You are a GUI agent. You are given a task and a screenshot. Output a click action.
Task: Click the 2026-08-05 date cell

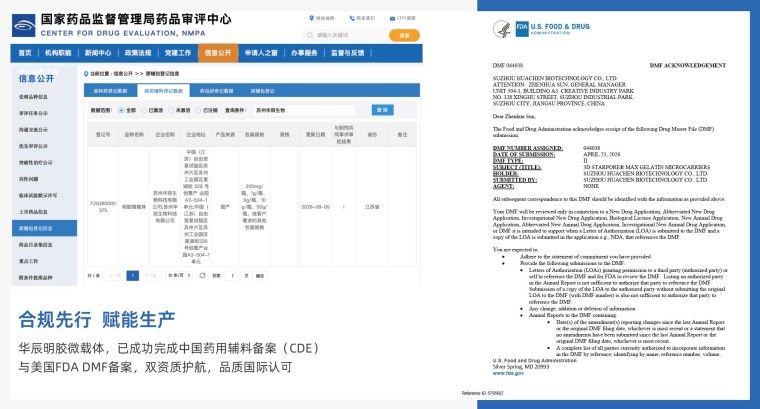point(316,207)
